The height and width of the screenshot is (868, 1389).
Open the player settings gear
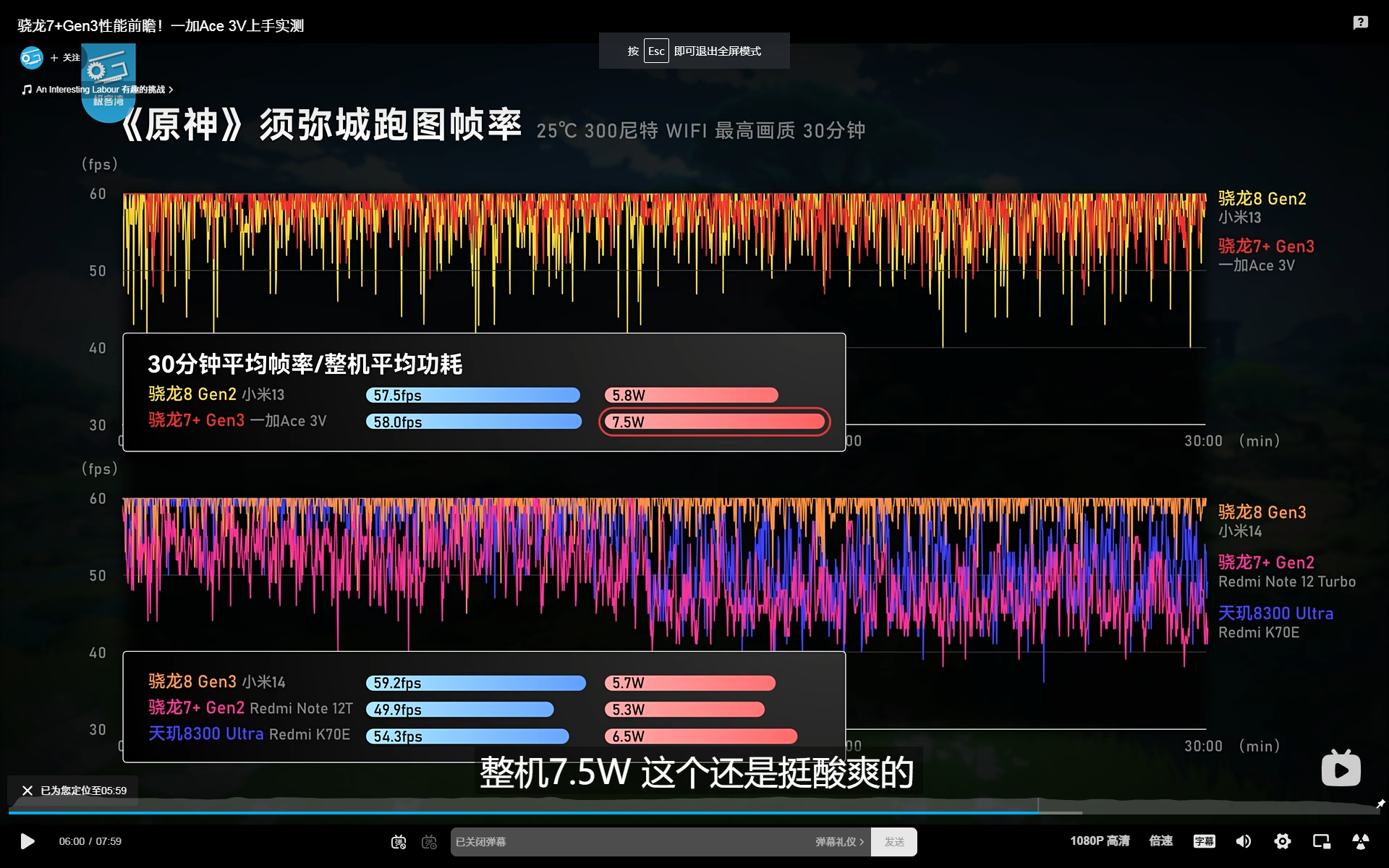pos(1283,841)
